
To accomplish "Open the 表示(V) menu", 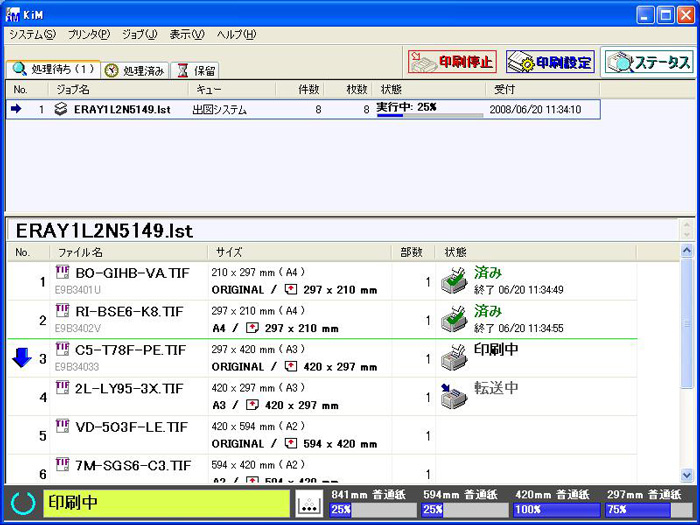I will tap(187, 34).
